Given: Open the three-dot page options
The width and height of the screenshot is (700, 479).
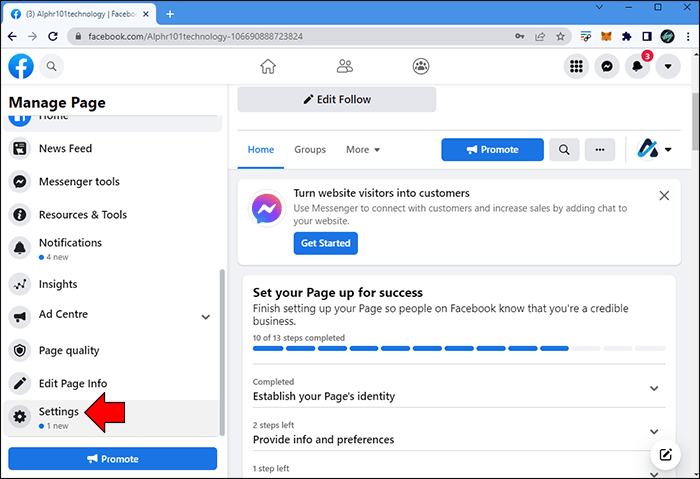Looking at the screenshot, I should [600, 150].
